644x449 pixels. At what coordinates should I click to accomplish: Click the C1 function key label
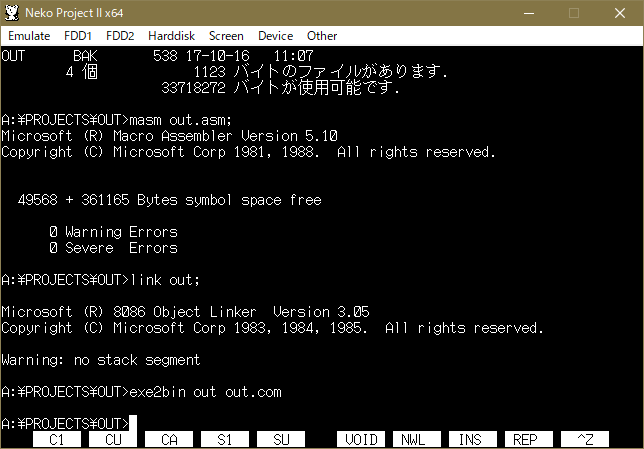pyautogui.click(x=57, y=440)
